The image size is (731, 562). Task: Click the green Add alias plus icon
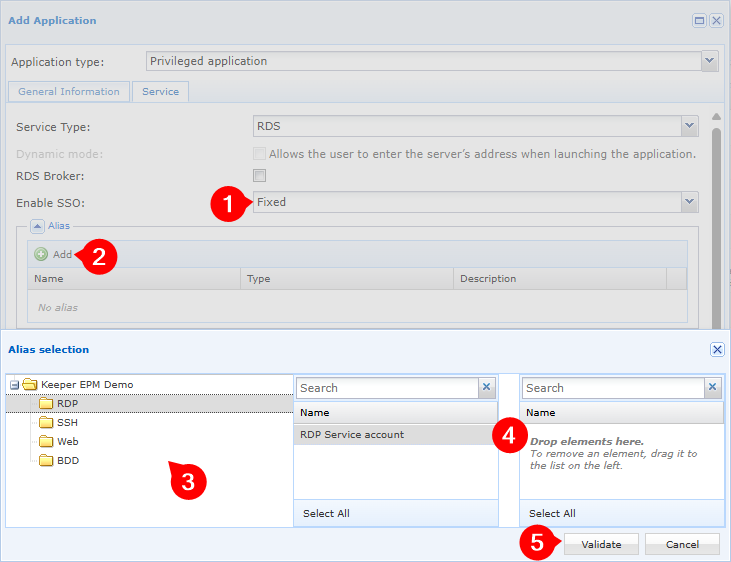point(41,254)
